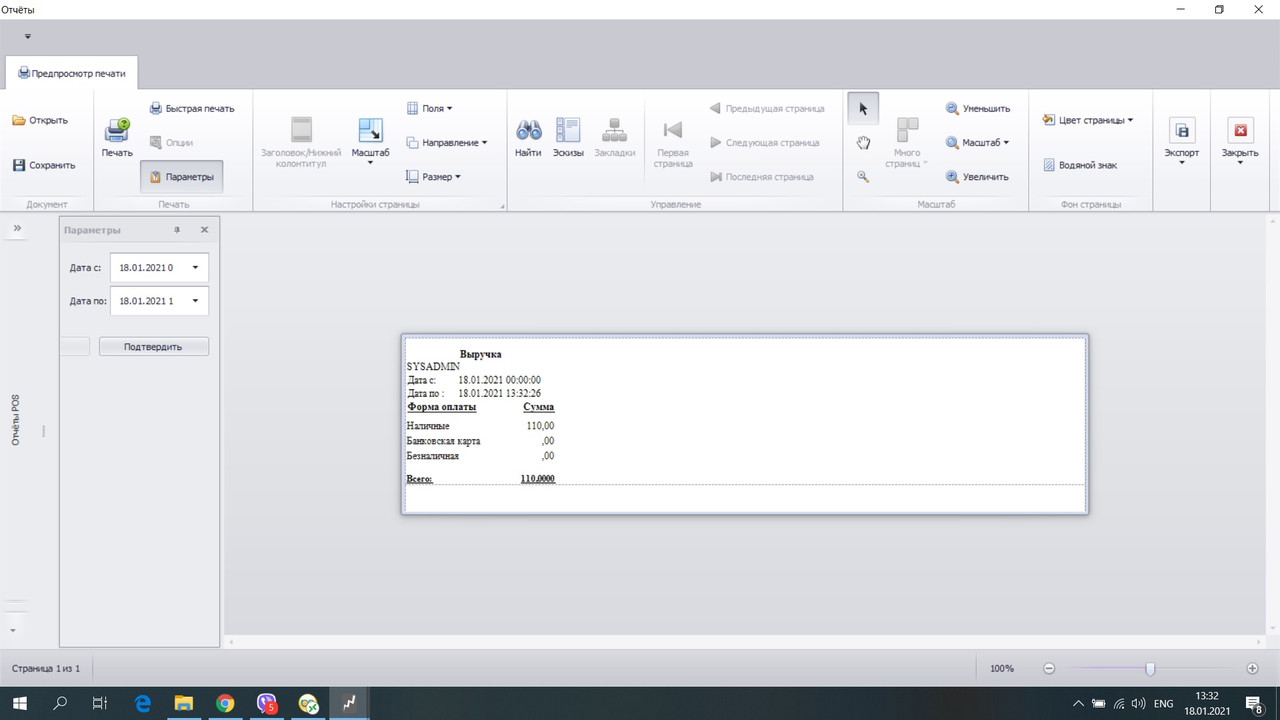
Task: Expand the Размер paper size dropdown
Action: tap(433, 177)
